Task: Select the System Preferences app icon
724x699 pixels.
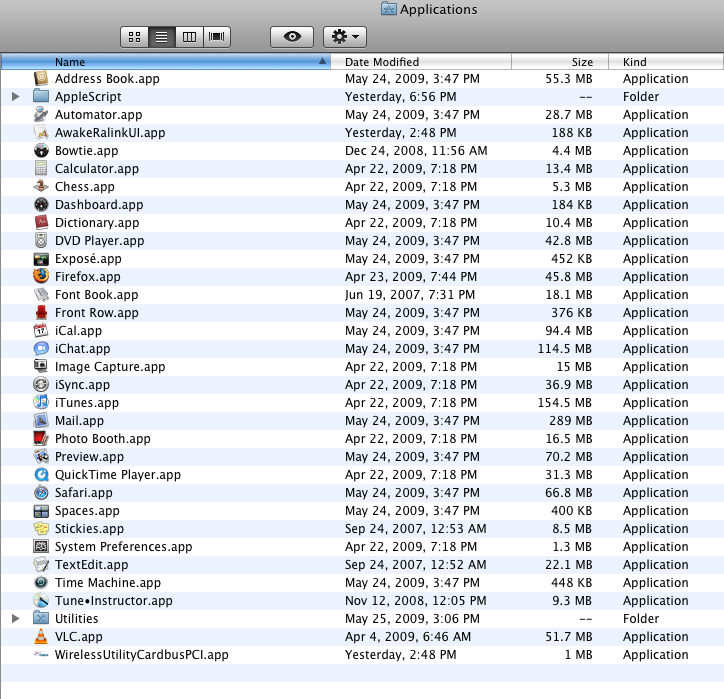Action: 41,547
